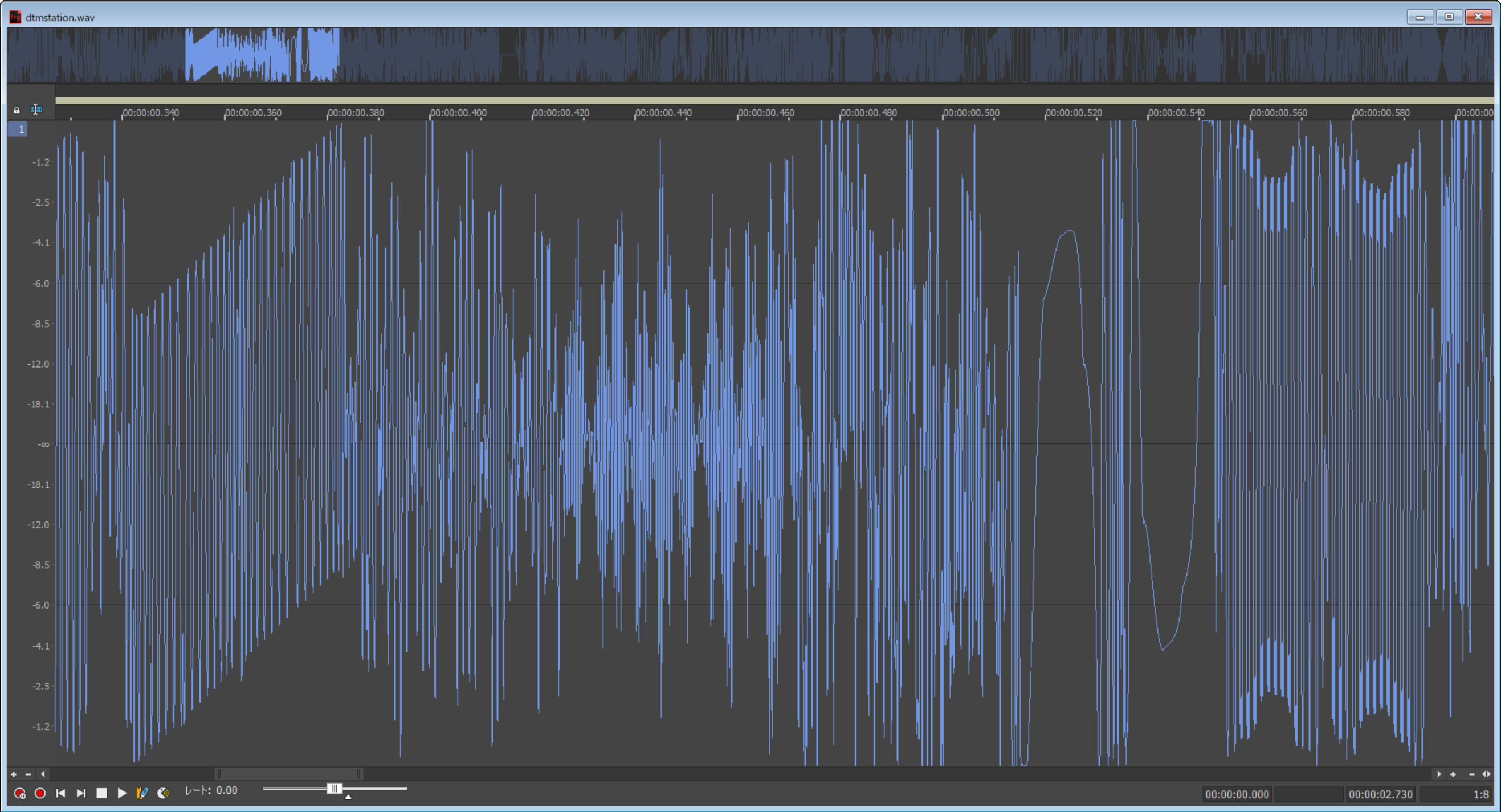Click the tan marker bar above the ruler
1501x812 pixels.
[x=774, y=101]
